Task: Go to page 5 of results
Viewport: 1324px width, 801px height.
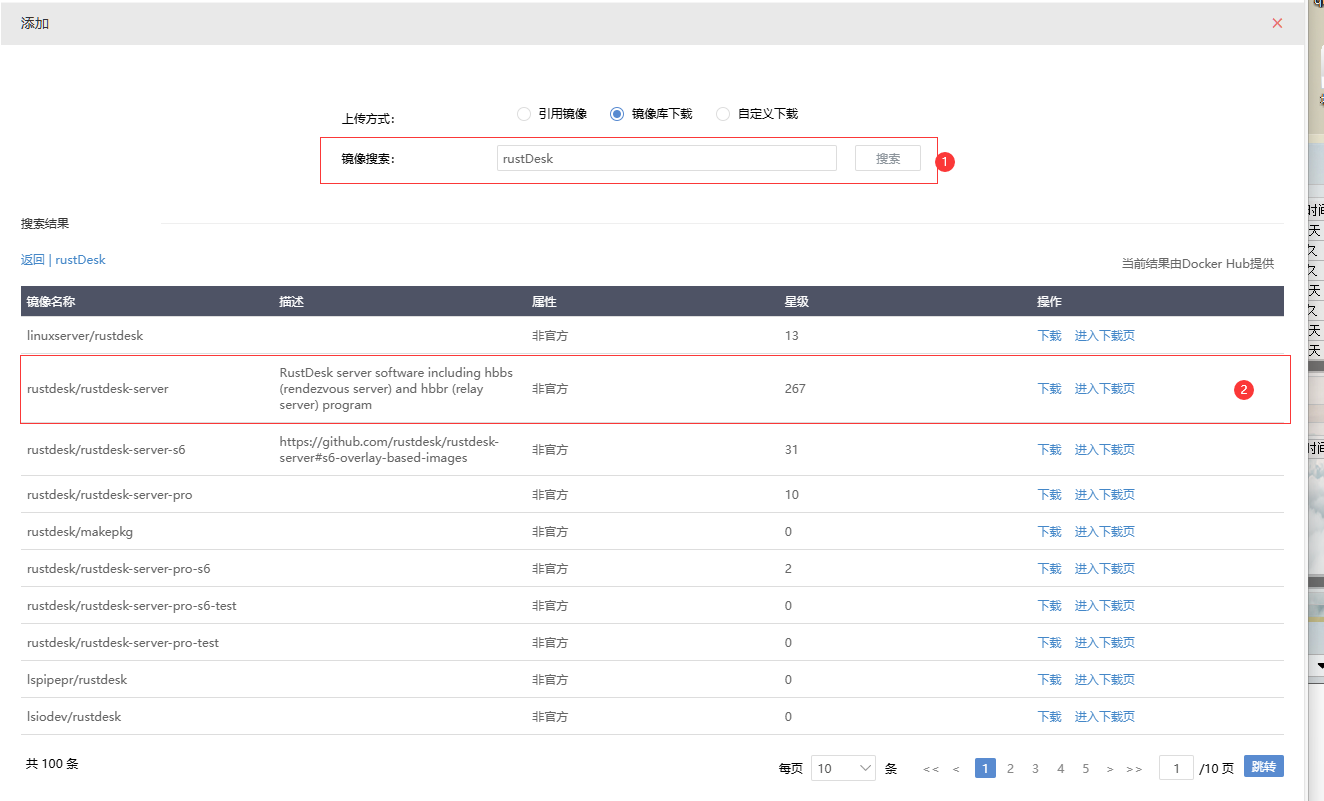Action: pos(1085,768)
